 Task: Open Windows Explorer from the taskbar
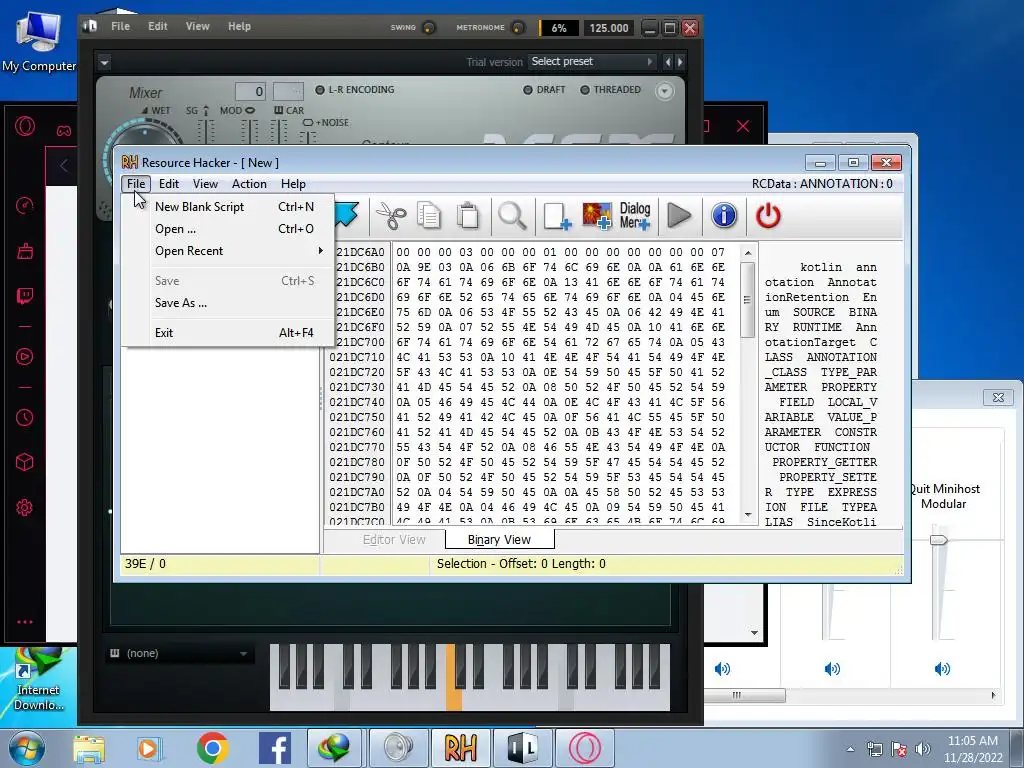pos(89,748)
